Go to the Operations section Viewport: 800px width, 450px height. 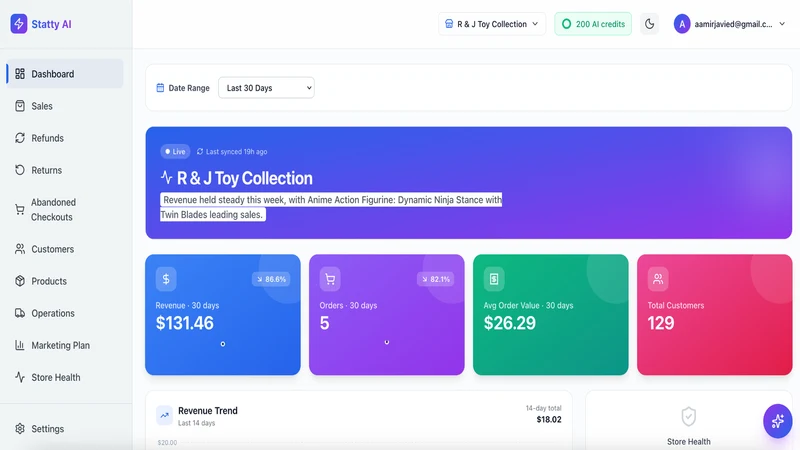(65, 313)
